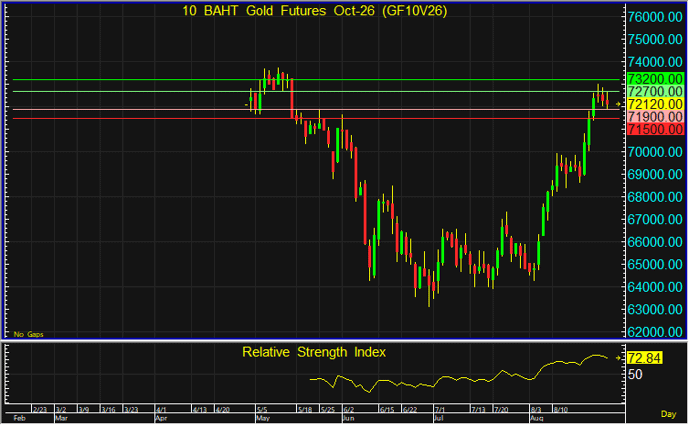Click the 3/2 date label
The width and height of the screenshot is (689, 425).
(x=61, y=410)
